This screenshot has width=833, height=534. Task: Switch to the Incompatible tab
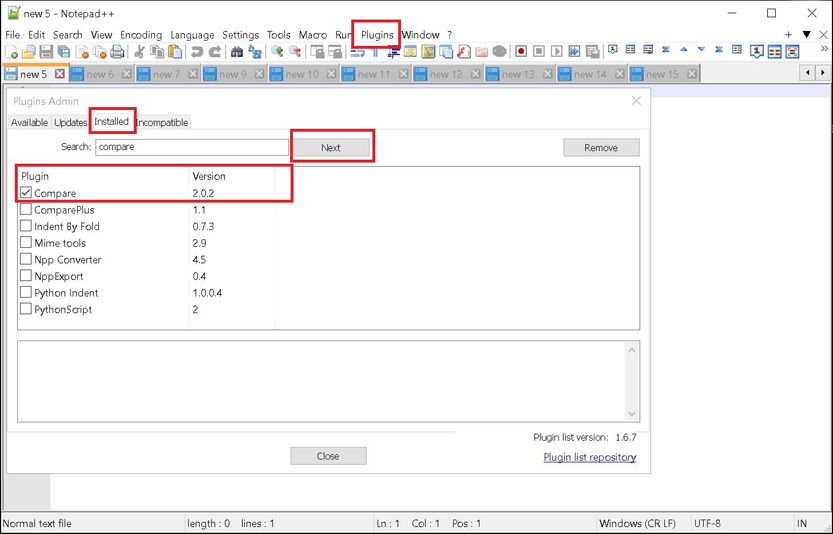pos(163,122)
